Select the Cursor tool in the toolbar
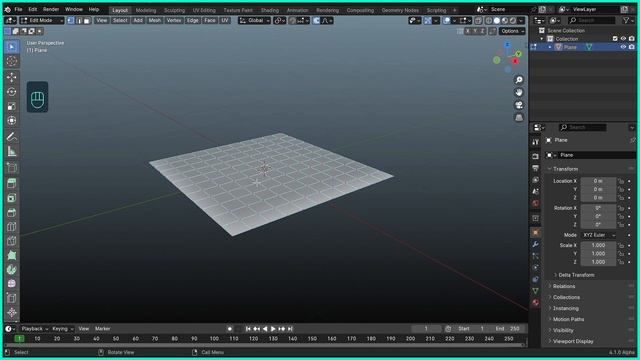 tap(12, 61)
